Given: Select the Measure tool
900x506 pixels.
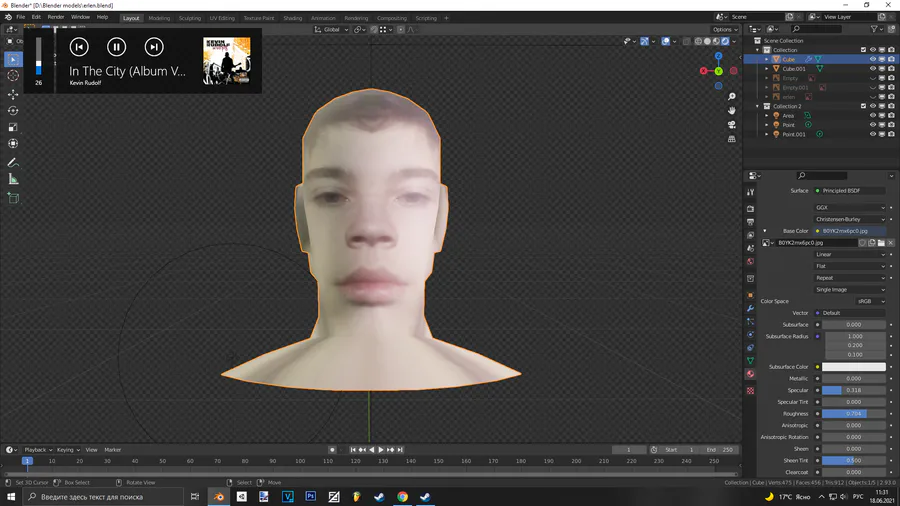Looking at the screenshot, I should pos(13,180).
